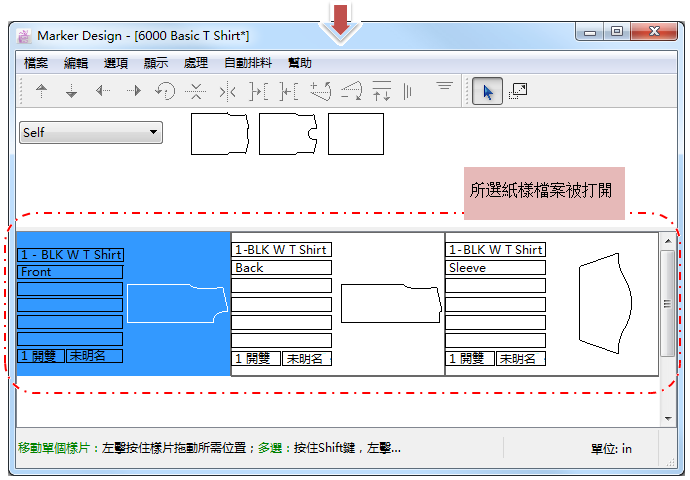Click the flip vertical icon

pos(195,91)
